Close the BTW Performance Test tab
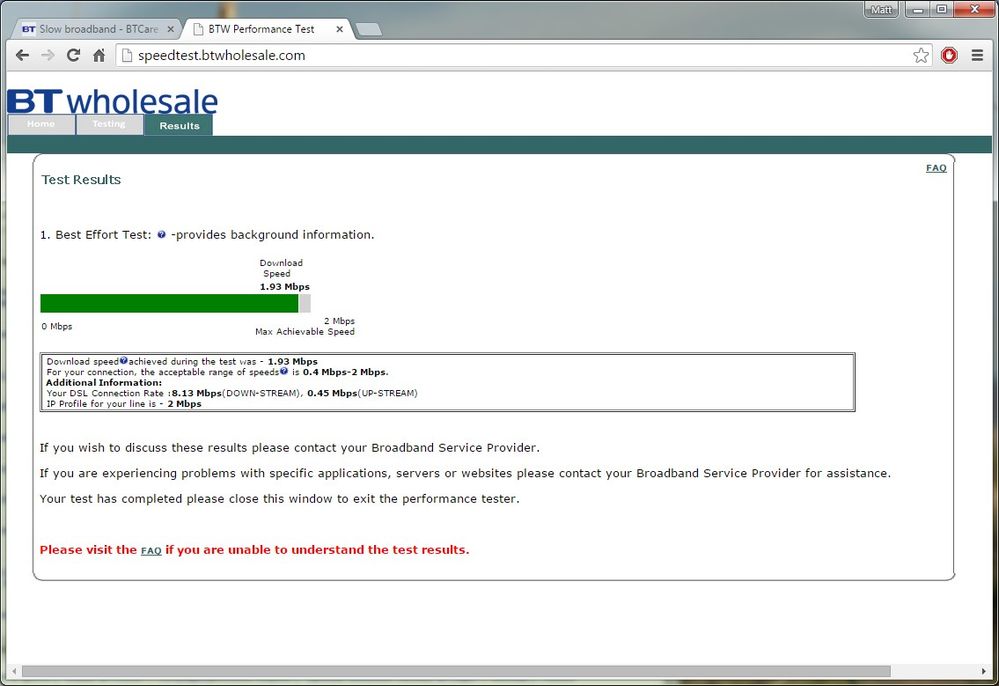 point(340,29)
